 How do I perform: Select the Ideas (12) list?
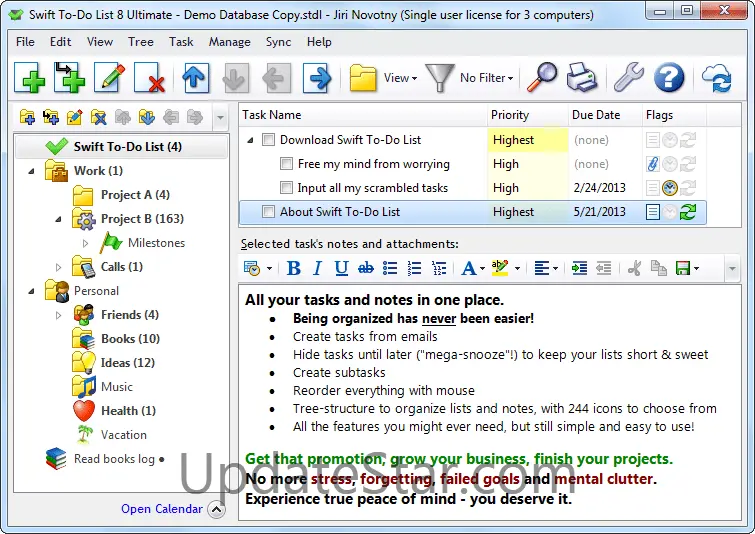(127, 363)
